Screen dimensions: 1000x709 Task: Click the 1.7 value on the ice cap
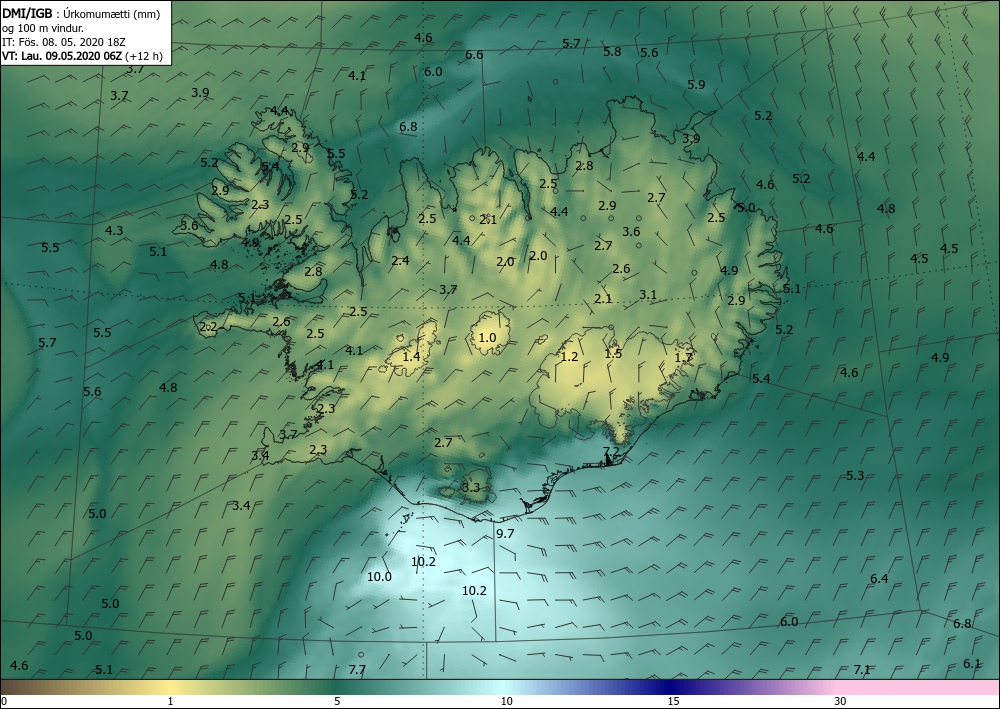pos(684,358)
